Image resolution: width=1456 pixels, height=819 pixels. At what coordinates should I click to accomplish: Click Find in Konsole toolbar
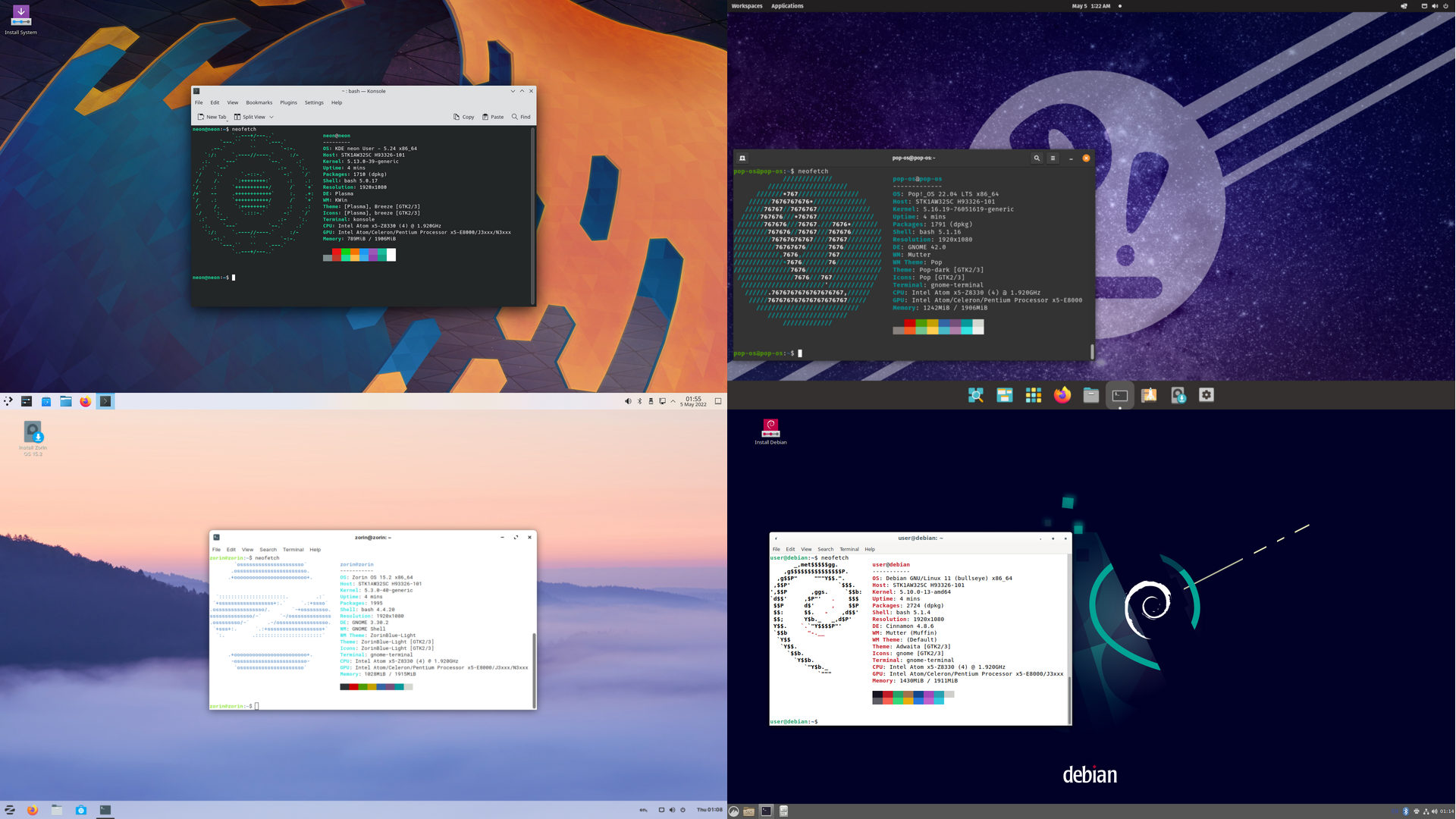pos(521,117)
